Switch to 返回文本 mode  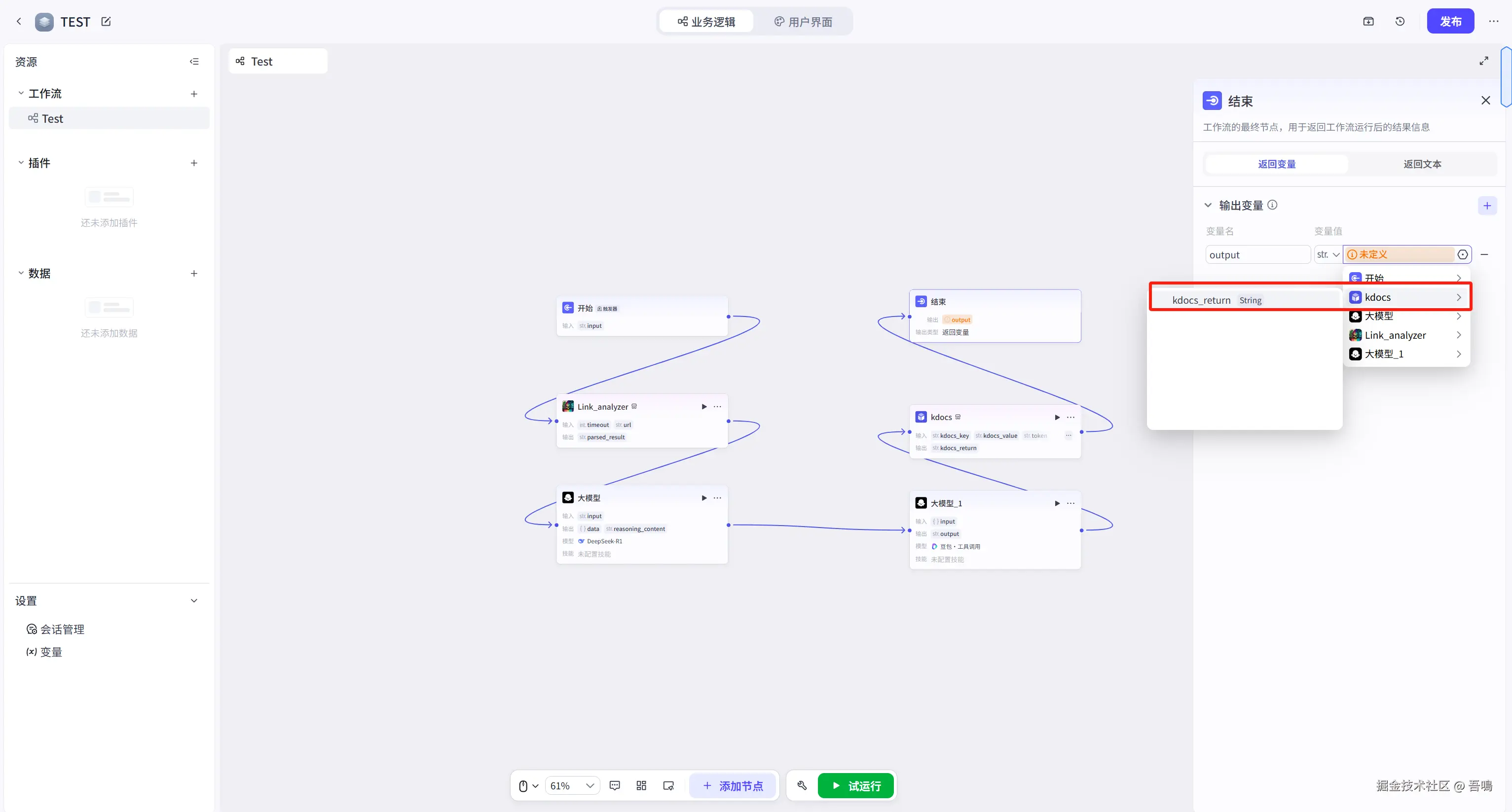1422,164
